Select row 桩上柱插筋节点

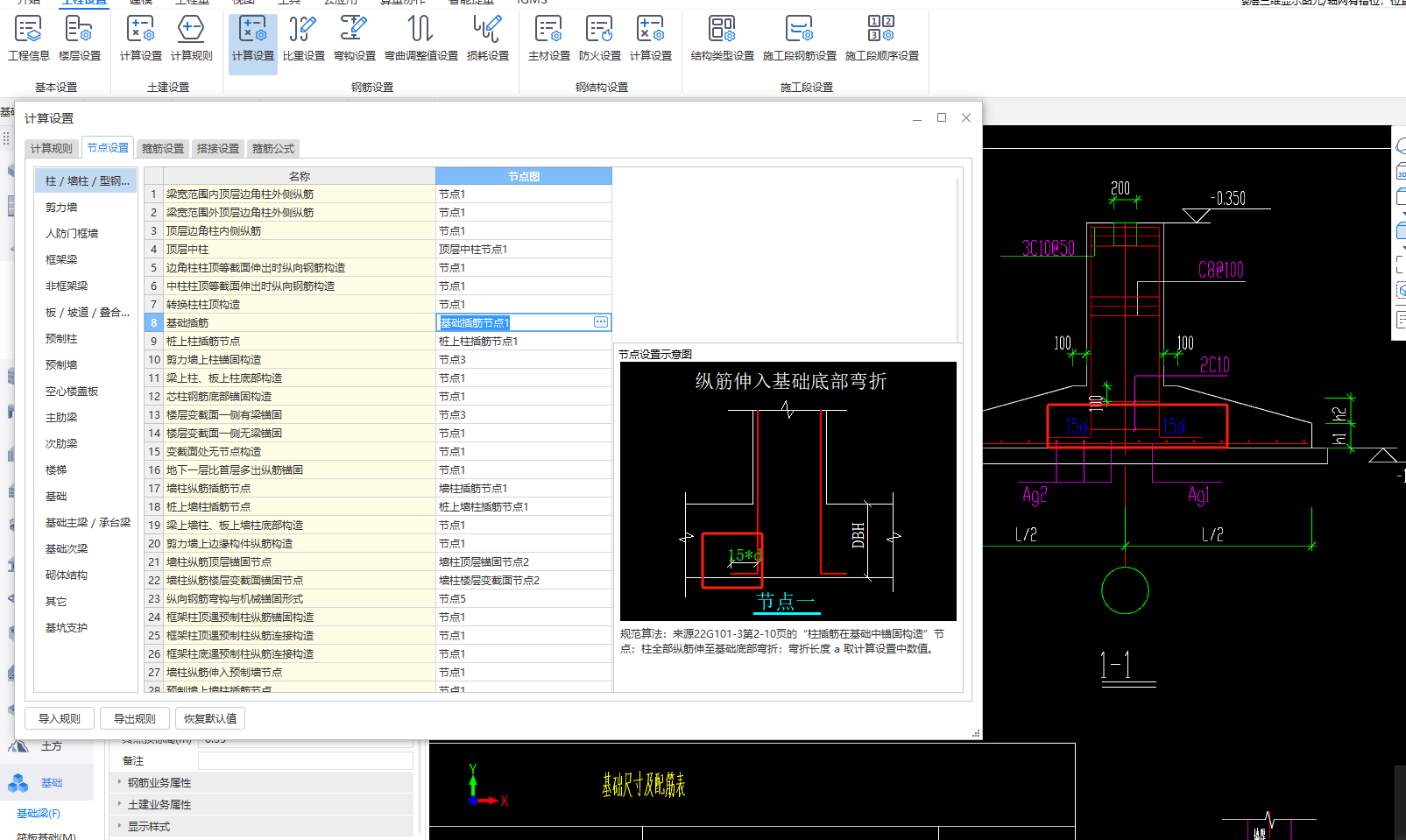(378, 341)
